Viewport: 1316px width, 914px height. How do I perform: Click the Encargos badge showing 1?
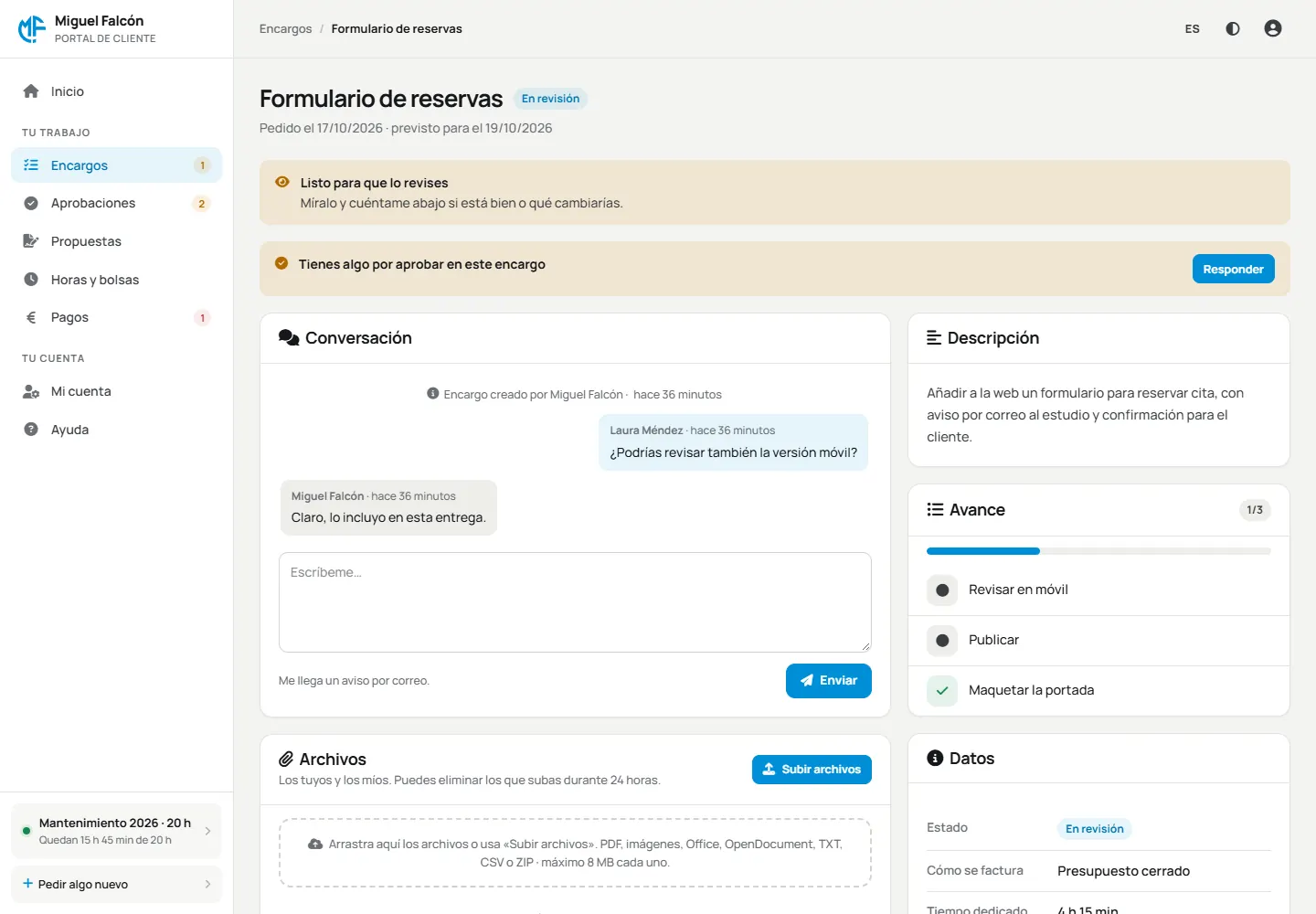pyautogui.click(x=202, y=165)
